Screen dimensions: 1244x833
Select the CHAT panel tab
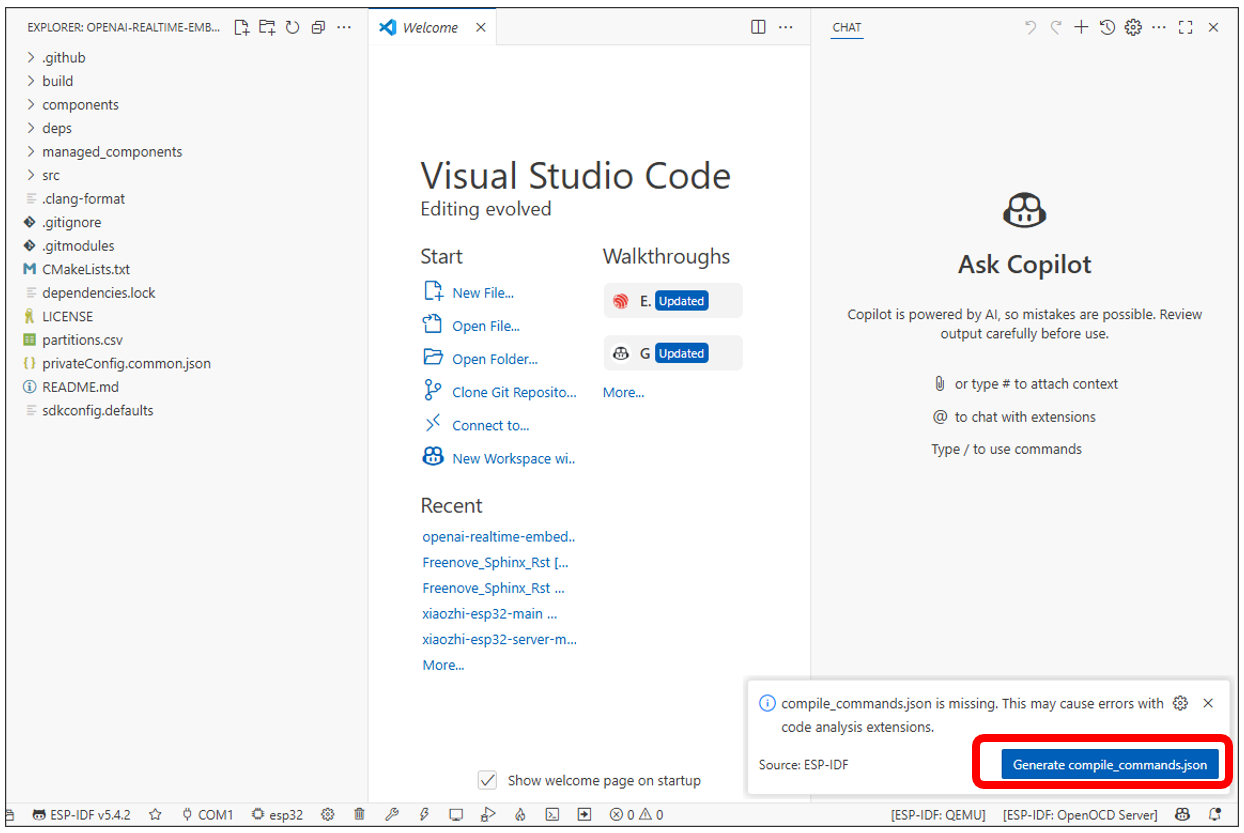(x=847, y=28)
